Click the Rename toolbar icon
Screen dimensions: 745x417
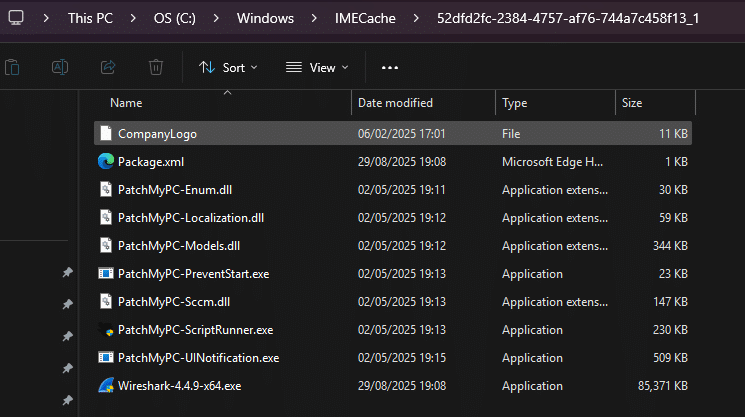tap(60, 67)
